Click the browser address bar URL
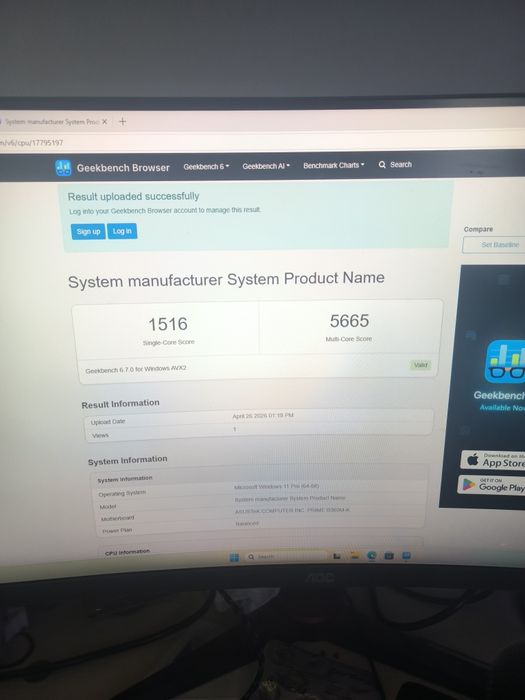The image size is (525, 700). pyautogui.click(x=31, y=143)
